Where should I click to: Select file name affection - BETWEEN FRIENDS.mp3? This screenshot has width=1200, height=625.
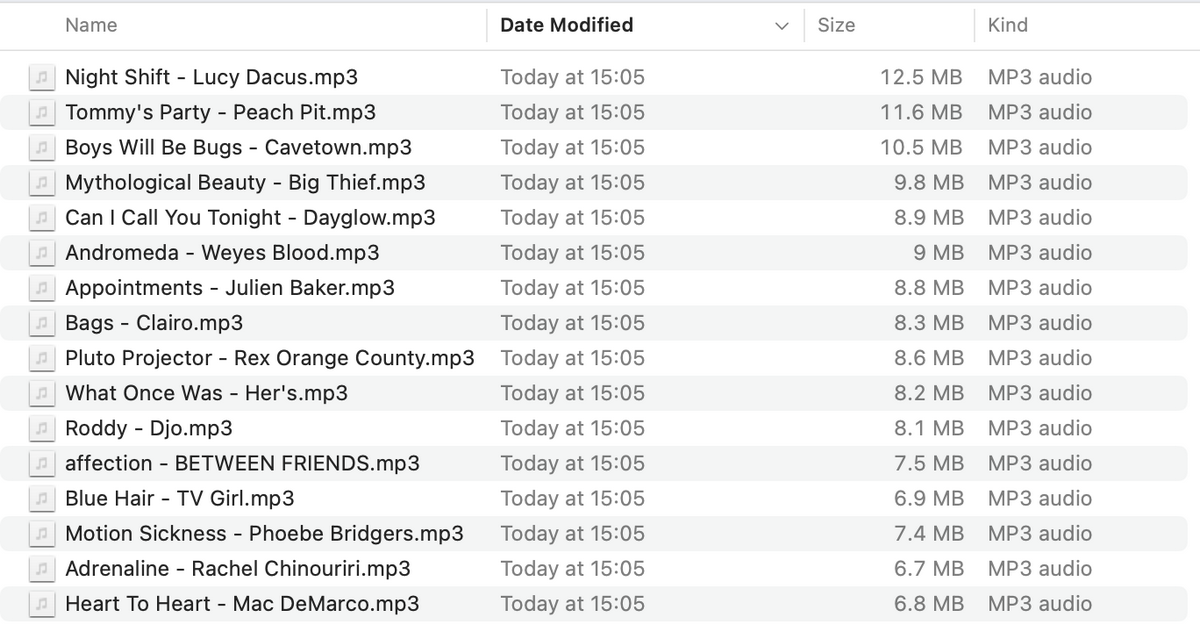pos(242,463)
